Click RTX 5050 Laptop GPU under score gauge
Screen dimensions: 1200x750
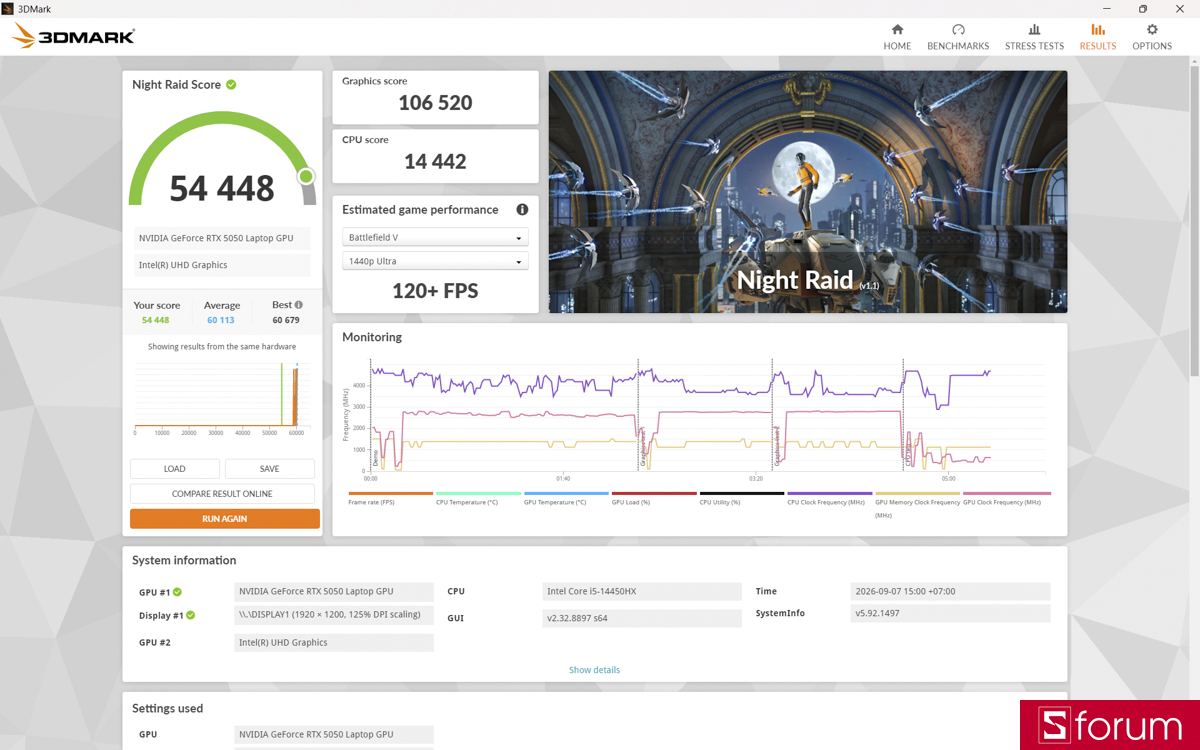(x=222, y=238)
